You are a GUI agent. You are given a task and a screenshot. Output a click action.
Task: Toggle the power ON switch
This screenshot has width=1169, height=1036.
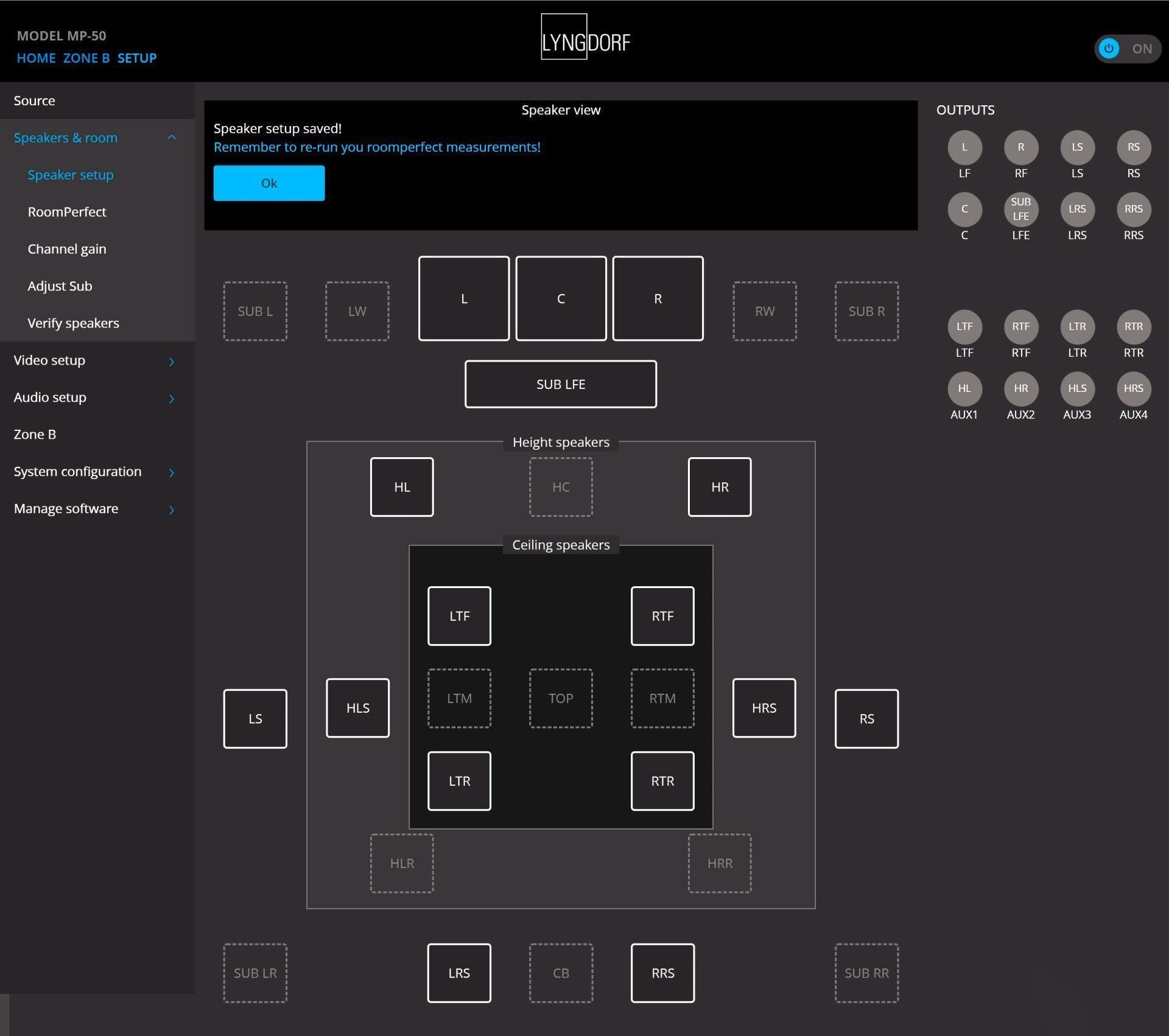[x=1127, y=49]
